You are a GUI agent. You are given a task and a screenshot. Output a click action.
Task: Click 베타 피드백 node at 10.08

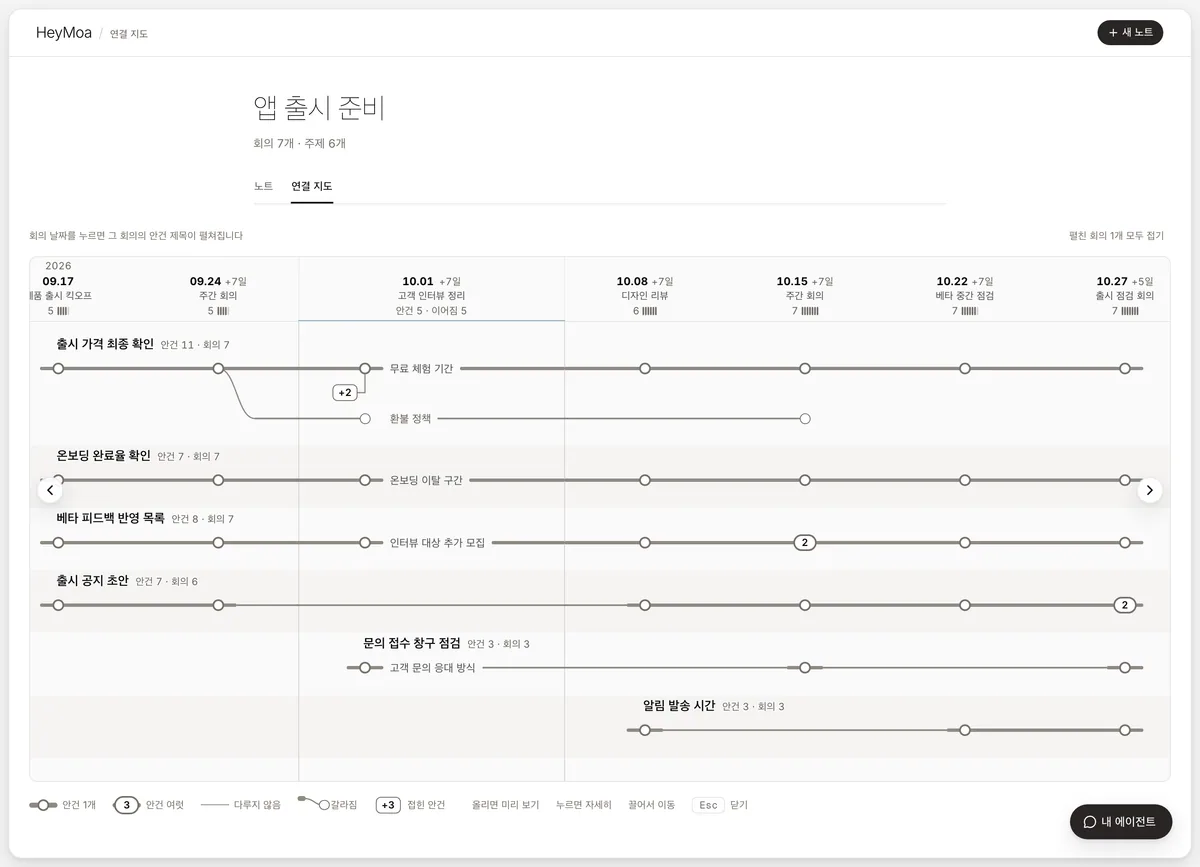[x=645, y=543]
